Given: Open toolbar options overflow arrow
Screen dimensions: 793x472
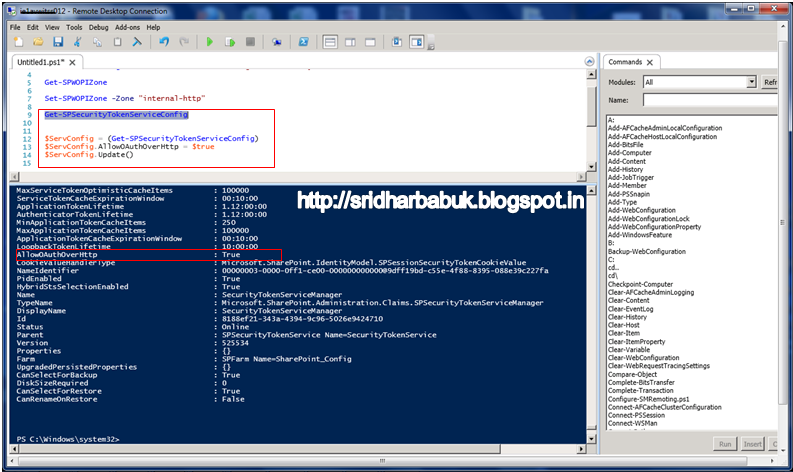Looking at the screenshot, I should click(431, 46).
